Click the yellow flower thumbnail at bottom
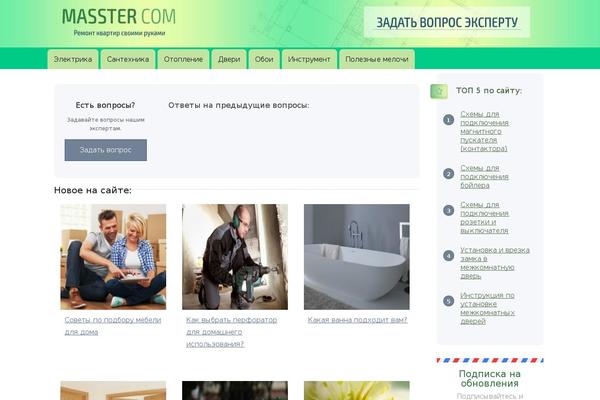The width and height of the screenshot is (600, 400). click(357, 390)
